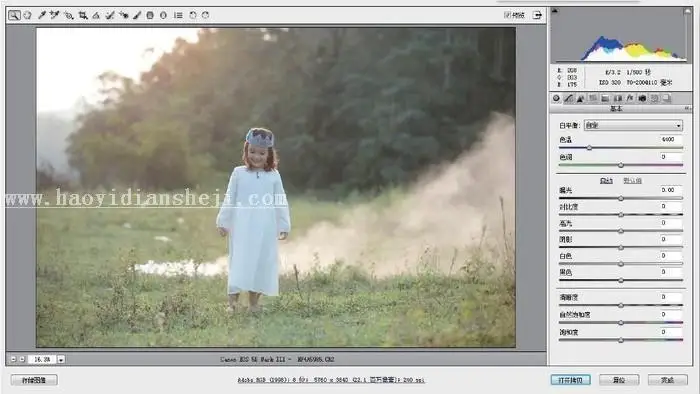700x394 pixels.
Task: Rotate image counterclockwise icon
Action: 192,15
